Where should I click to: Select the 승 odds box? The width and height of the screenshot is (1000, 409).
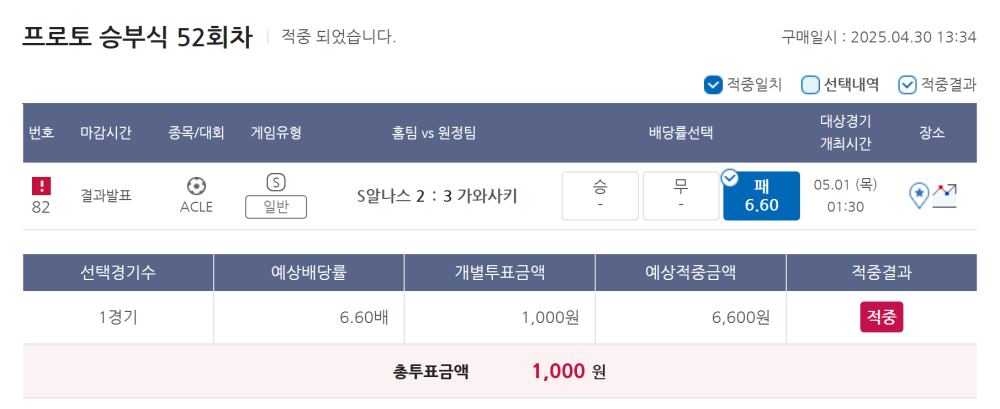600,196
